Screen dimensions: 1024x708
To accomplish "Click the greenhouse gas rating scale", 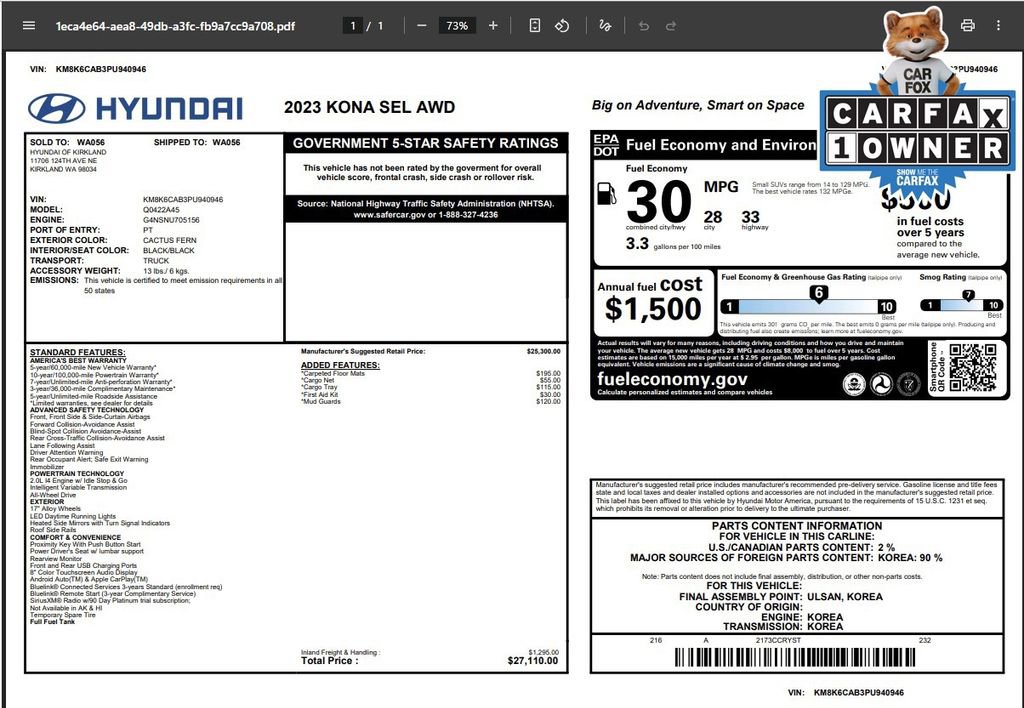I will [x=808, y=306].
